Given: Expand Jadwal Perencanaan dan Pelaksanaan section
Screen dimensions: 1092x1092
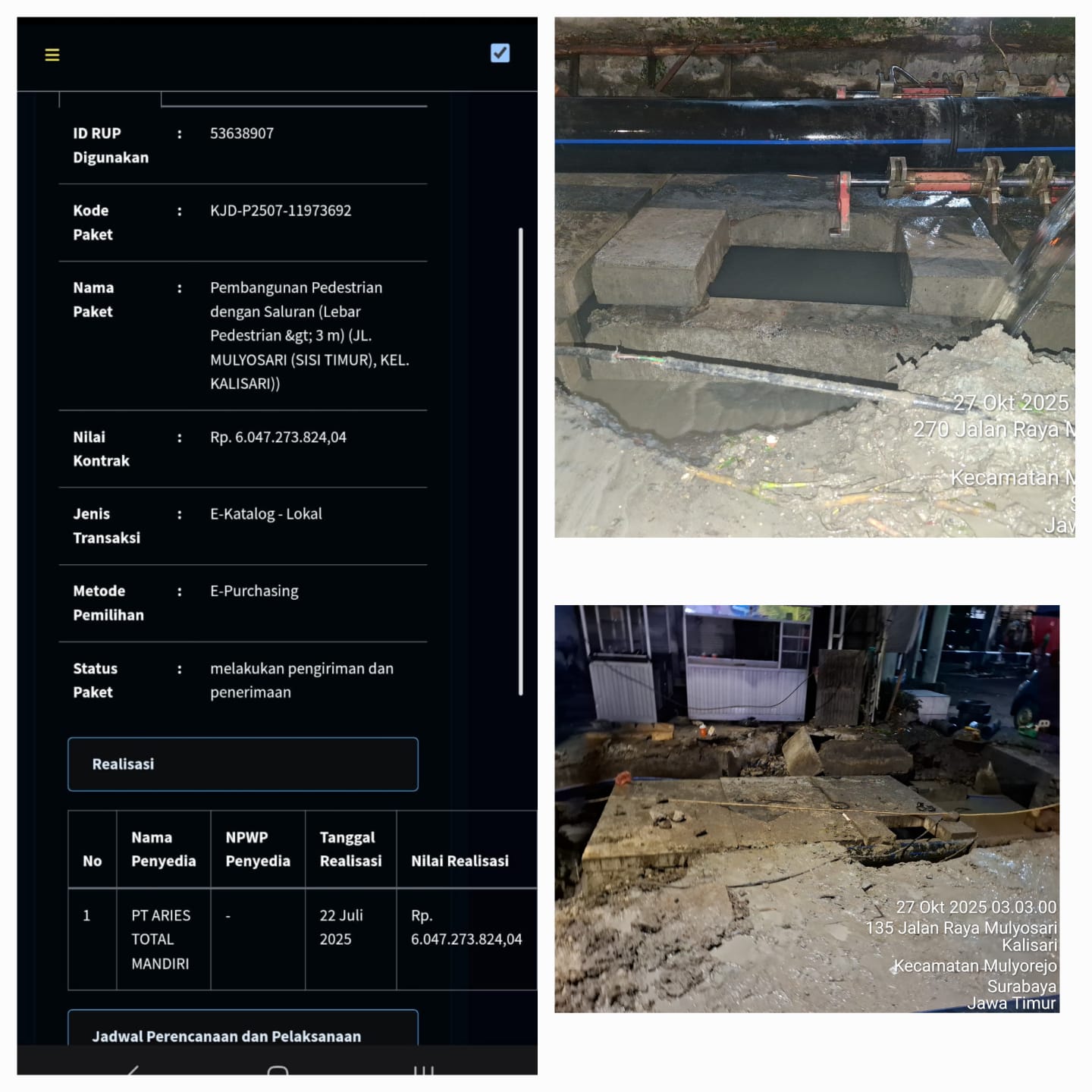Looking at the screenshot, I should tap(243, 1034).
